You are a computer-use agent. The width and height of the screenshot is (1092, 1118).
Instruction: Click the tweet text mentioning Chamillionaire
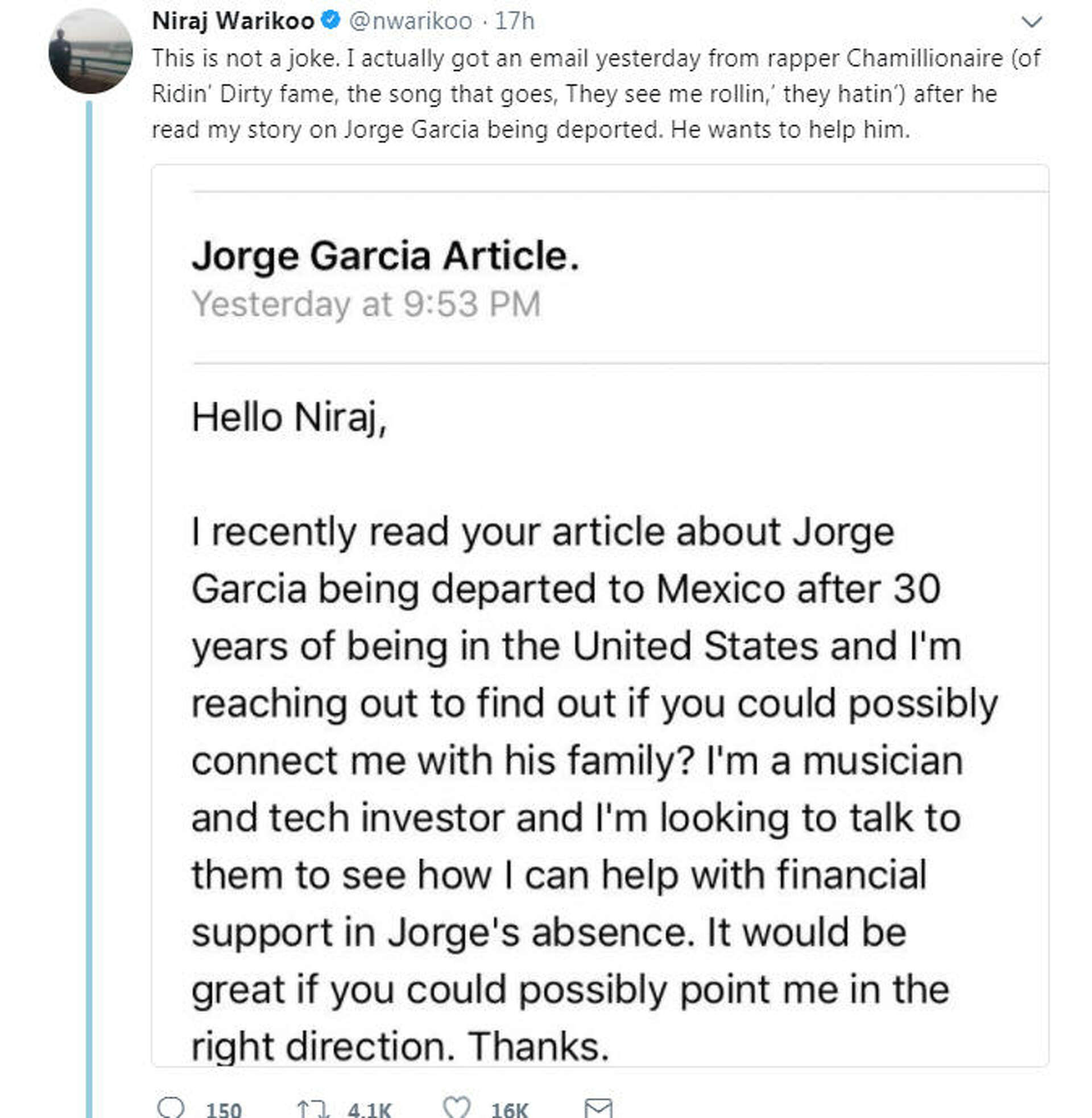tap(595, 59)
